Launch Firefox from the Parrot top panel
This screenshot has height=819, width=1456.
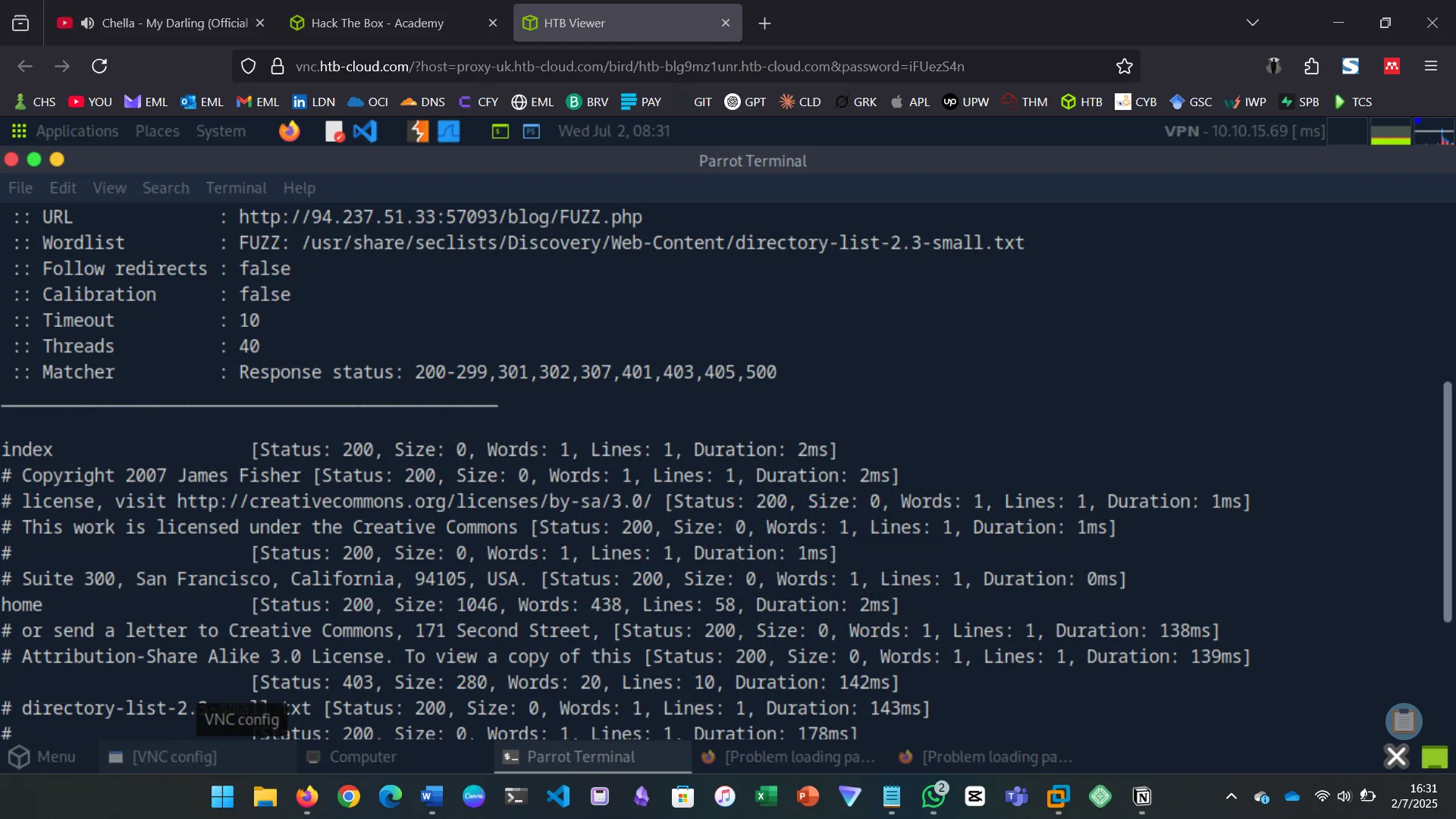(289, 130)
